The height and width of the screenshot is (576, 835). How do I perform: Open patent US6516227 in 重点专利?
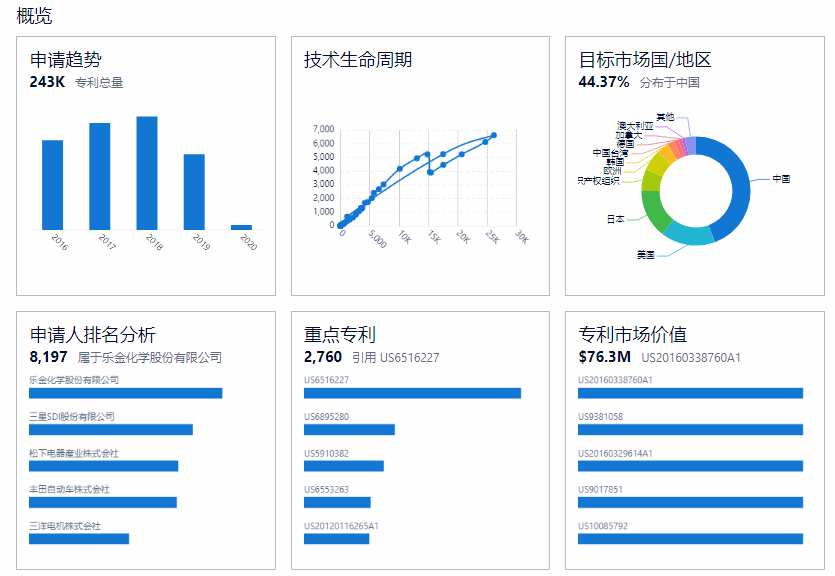click(326, 380)
